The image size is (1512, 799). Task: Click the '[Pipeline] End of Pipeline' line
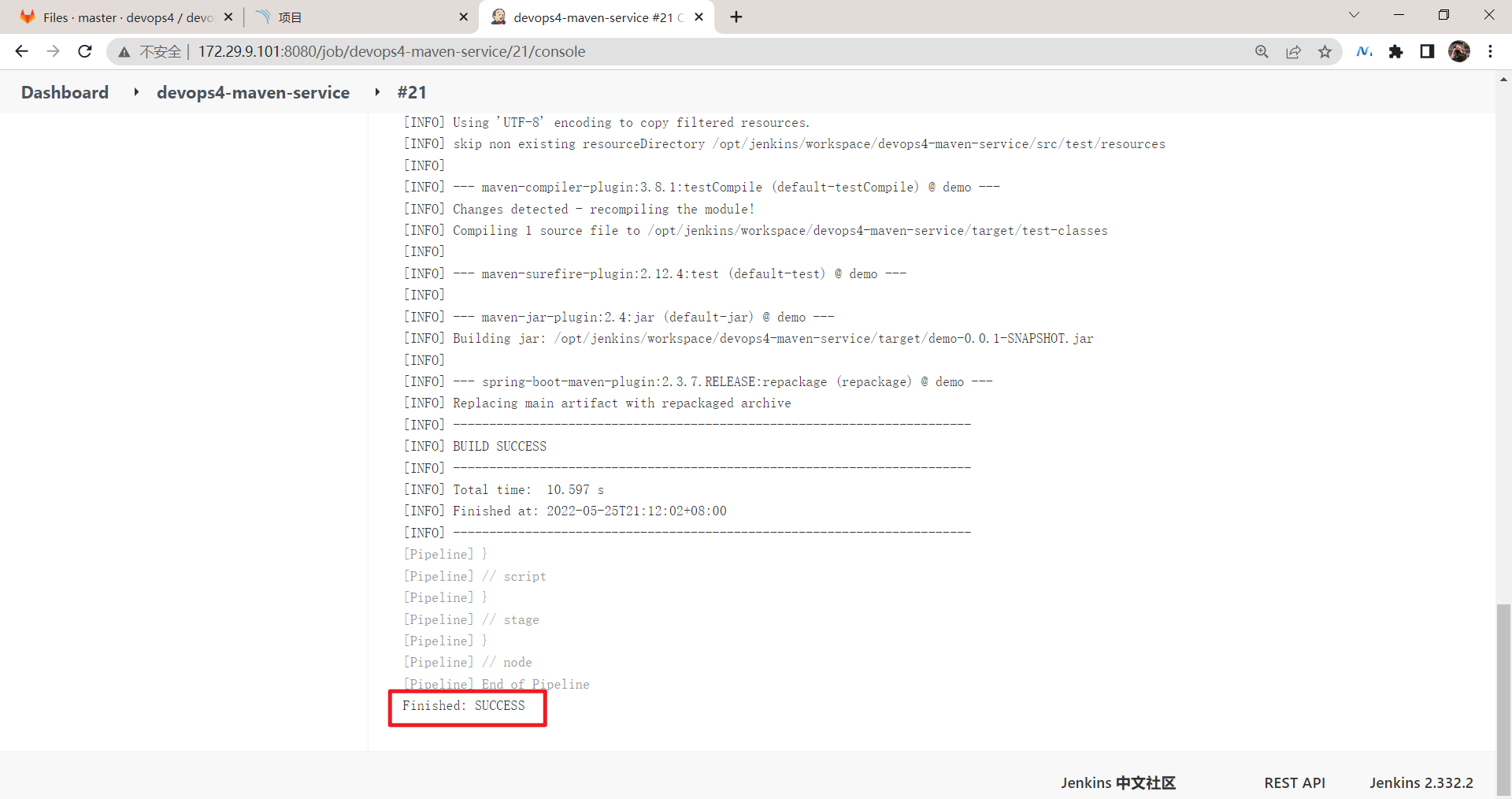point(496,684)
